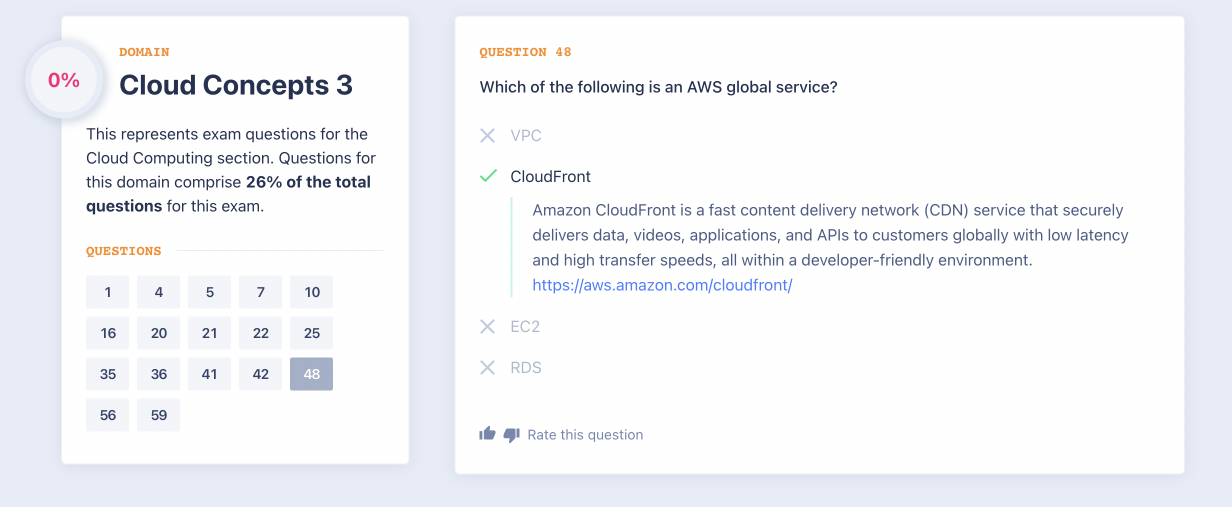The image size is (1232, 507).
Task: Select the RDS answer option
Action: [x=526, y=367]
